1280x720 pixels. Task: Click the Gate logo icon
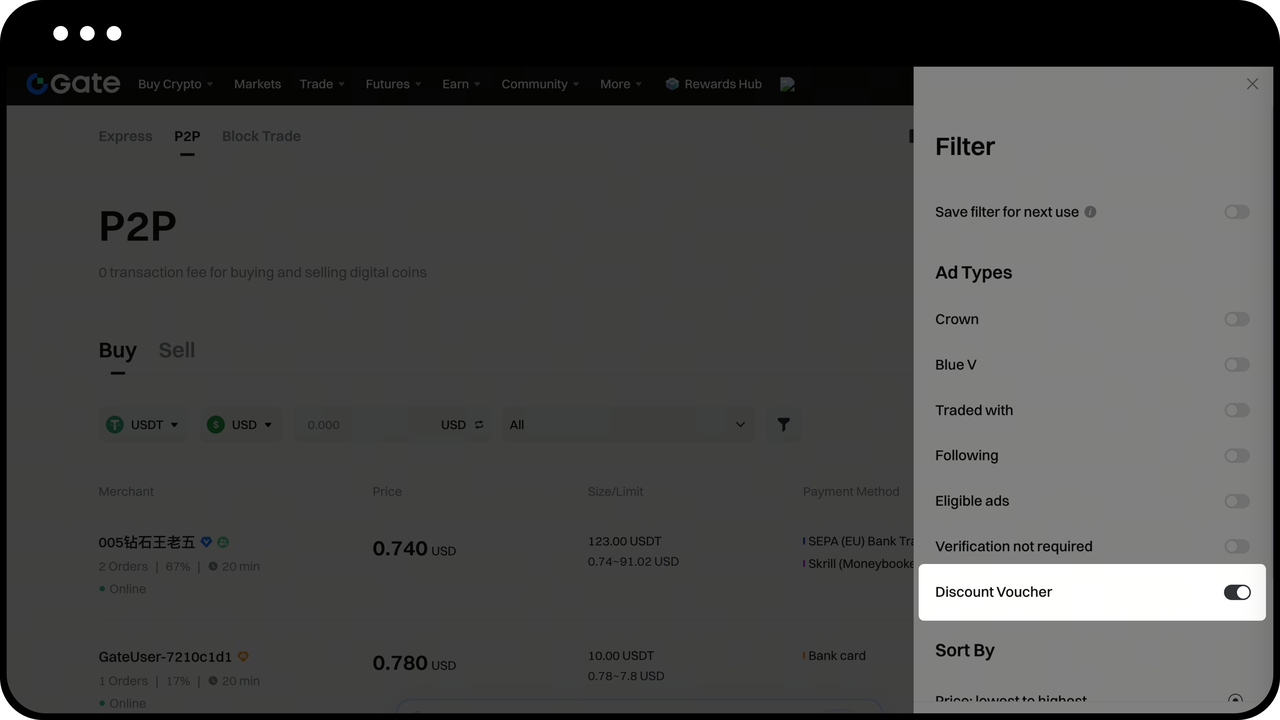coord(38,84)
